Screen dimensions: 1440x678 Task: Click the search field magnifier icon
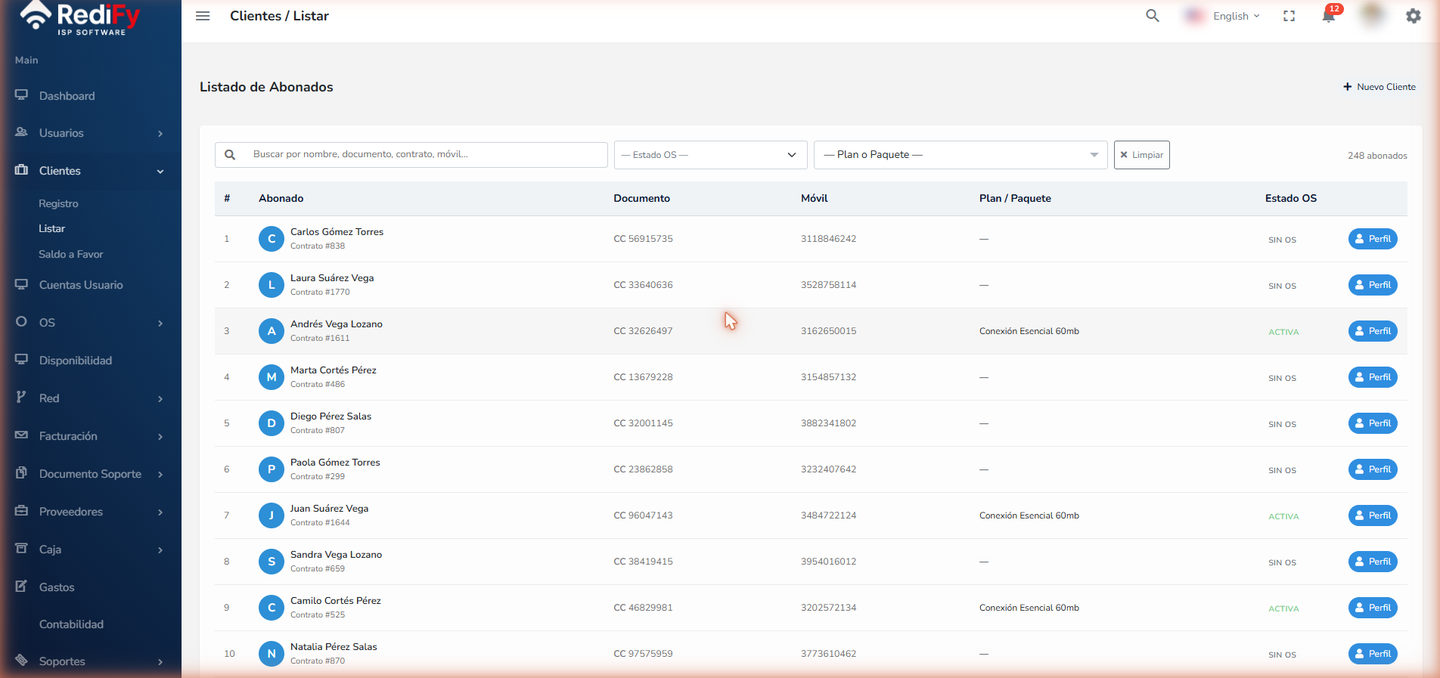(230, 155)
